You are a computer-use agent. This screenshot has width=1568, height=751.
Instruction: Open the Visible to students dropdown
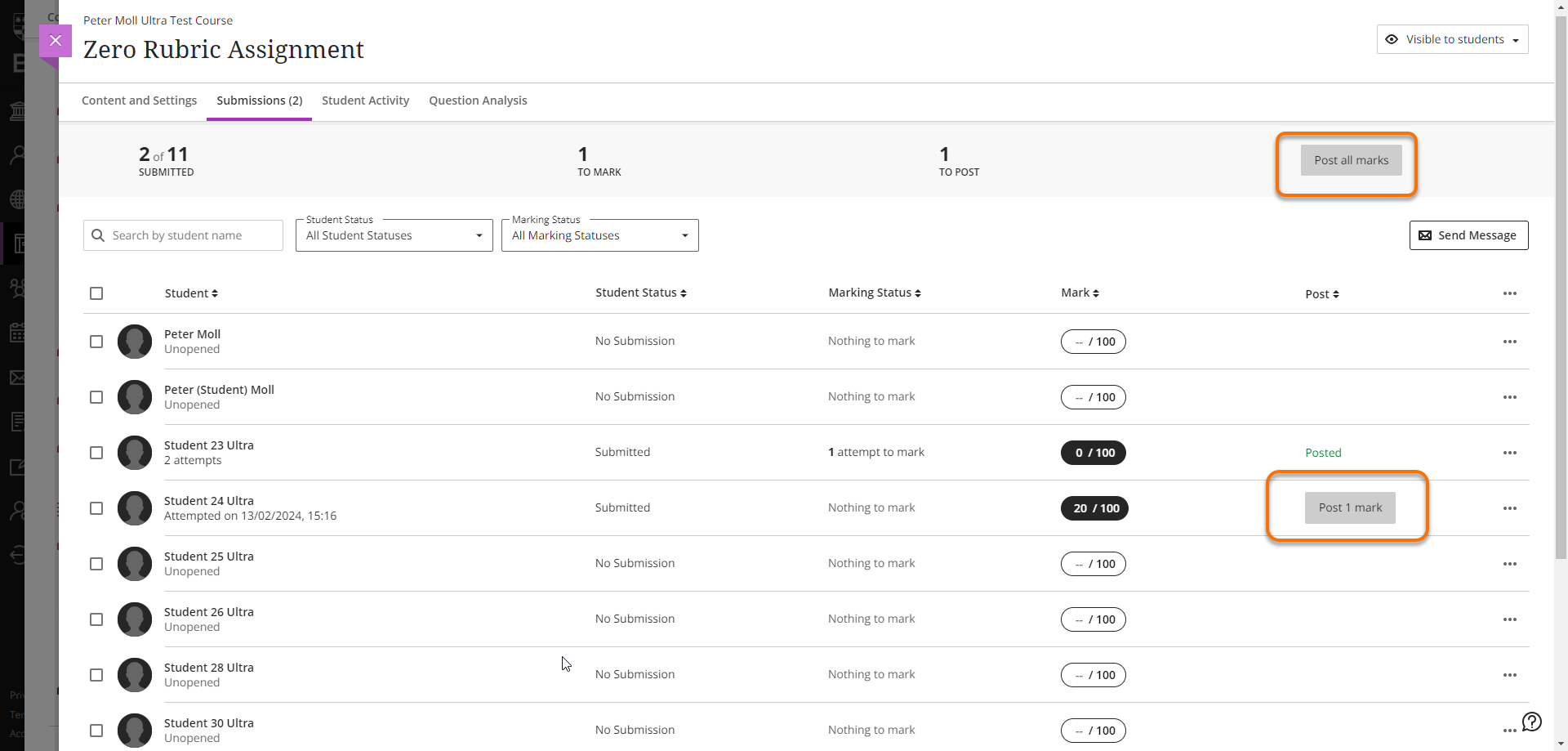click(x=1452, y=39)
